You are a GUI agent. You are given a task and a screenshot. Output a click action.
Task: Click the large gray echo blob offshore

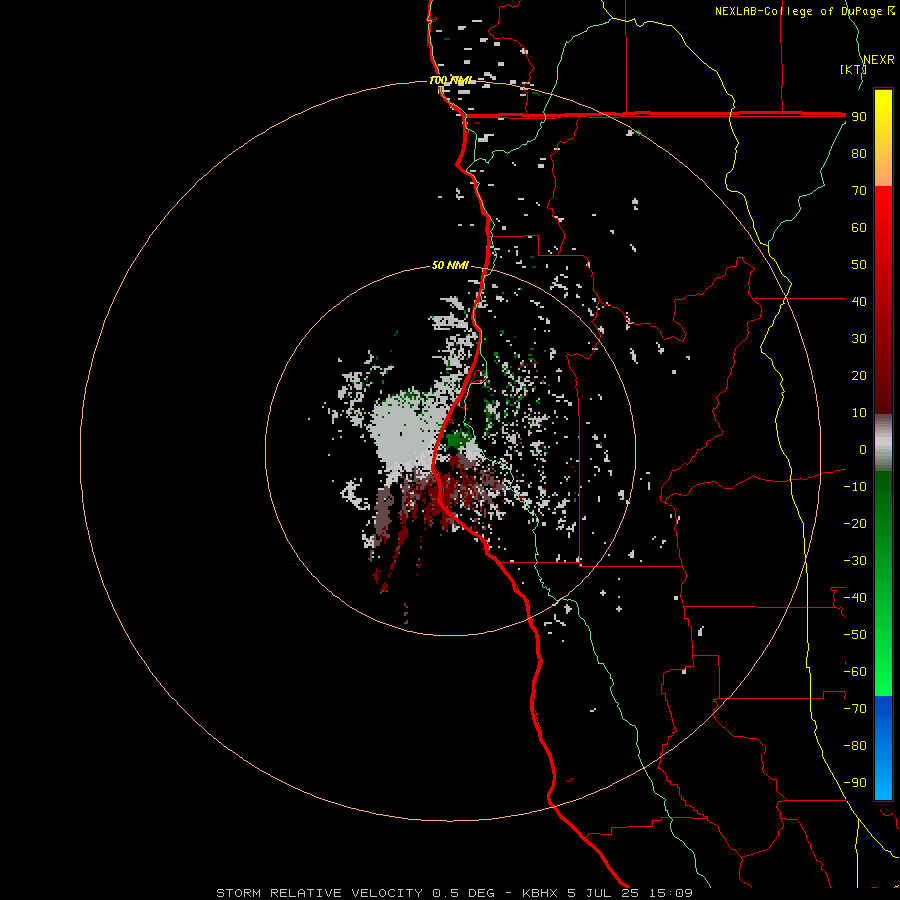pos(405,432)
